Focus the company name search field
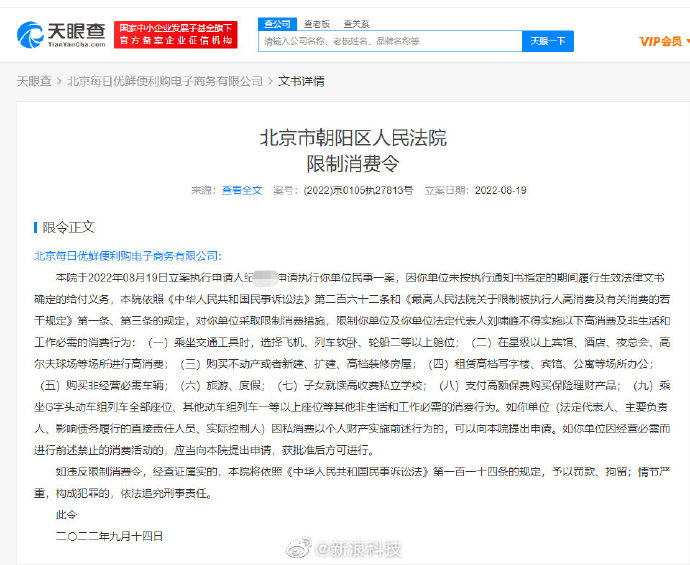This screenshot has width=690, height=565. tap(390, 41)
